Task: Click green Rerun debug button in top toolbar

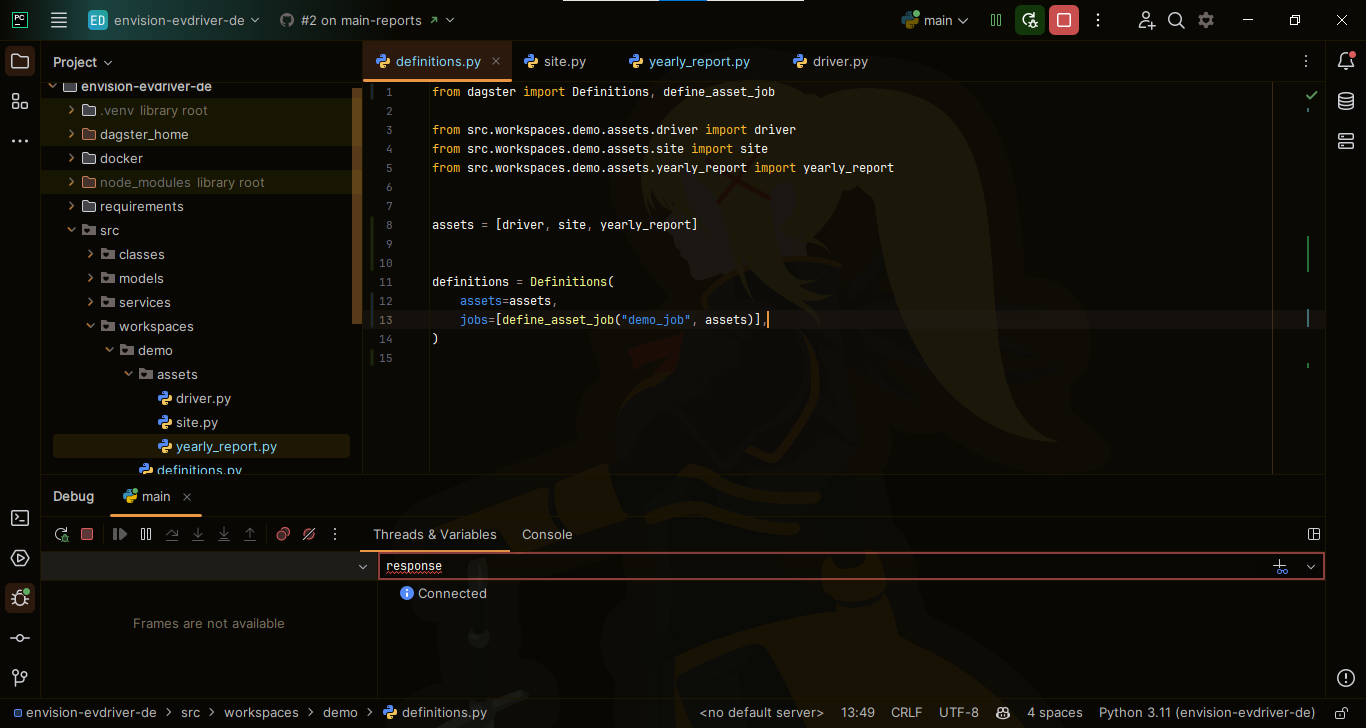Action: [1030, 20]
